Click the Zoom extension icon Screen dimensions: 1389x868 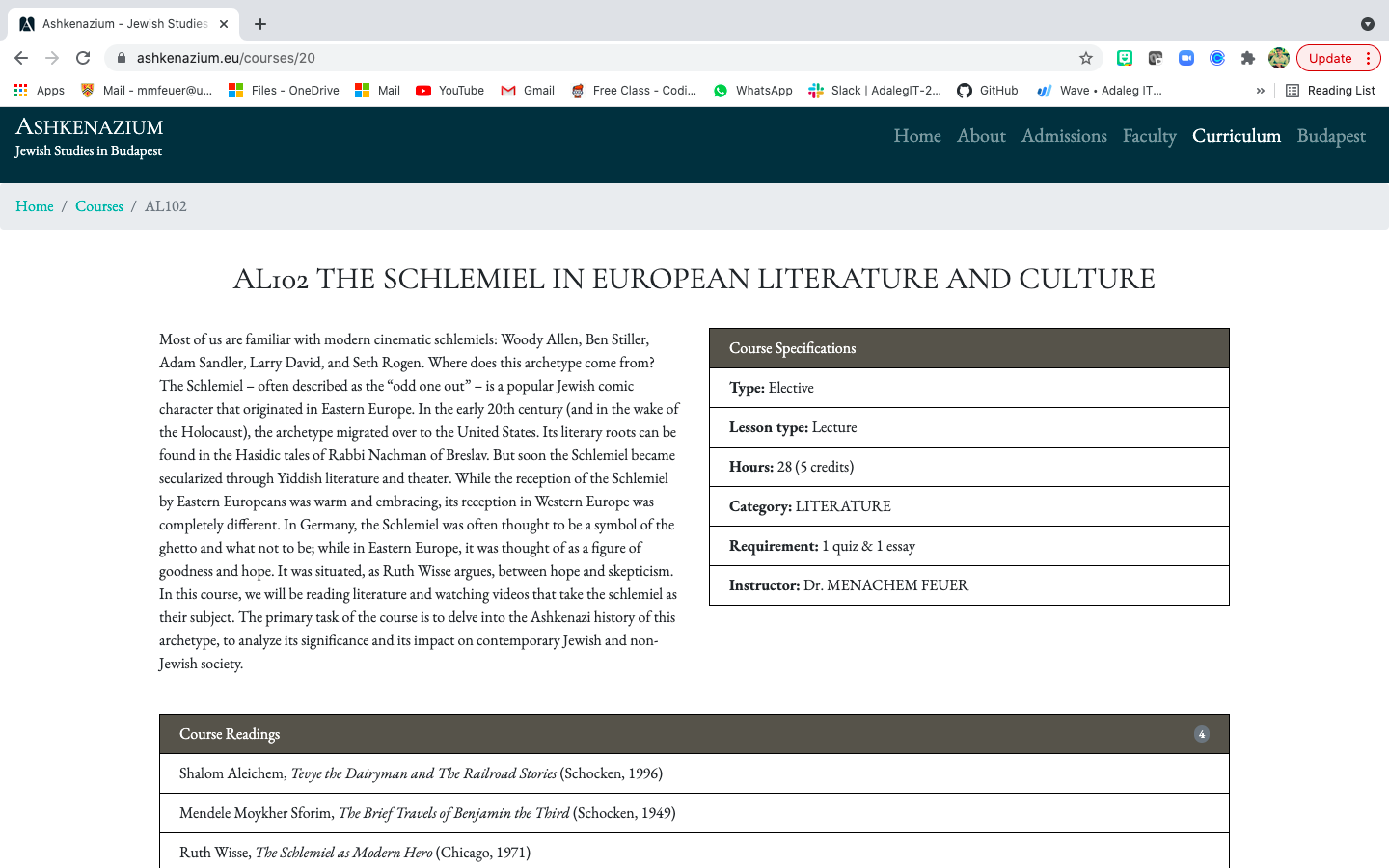pyautogui.click(x=1186, y=58)
